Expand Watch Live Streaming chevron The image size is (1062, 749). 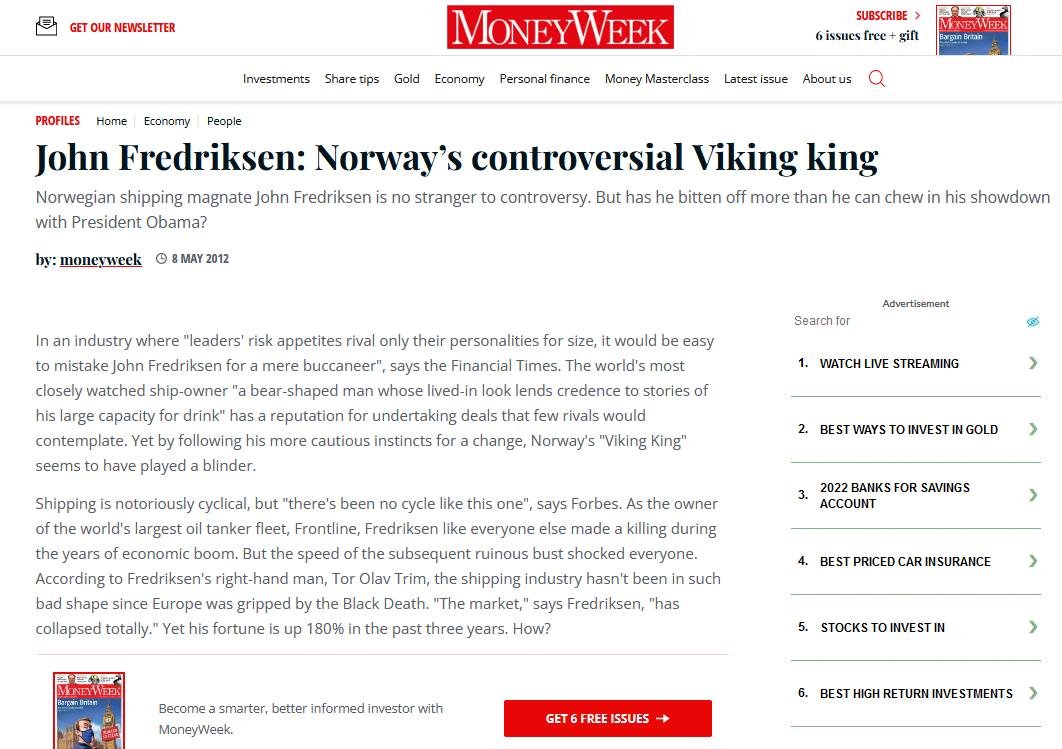(1033, 363)
